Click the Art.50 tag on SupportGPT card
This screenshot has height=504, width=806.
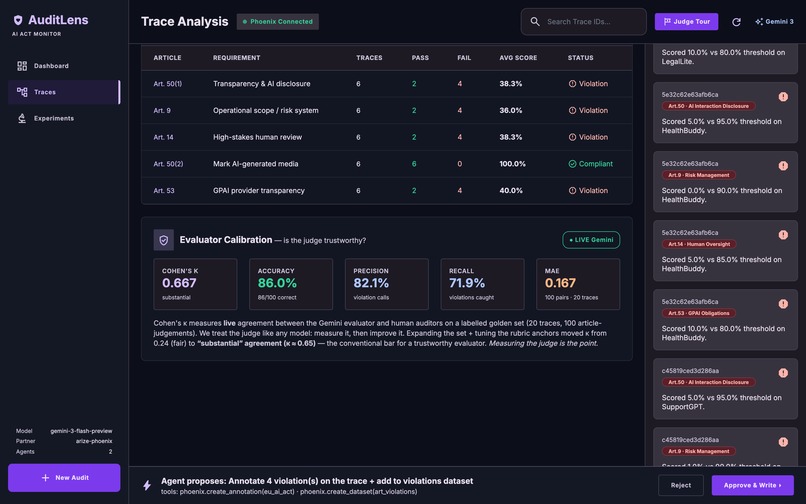(708, 382)
